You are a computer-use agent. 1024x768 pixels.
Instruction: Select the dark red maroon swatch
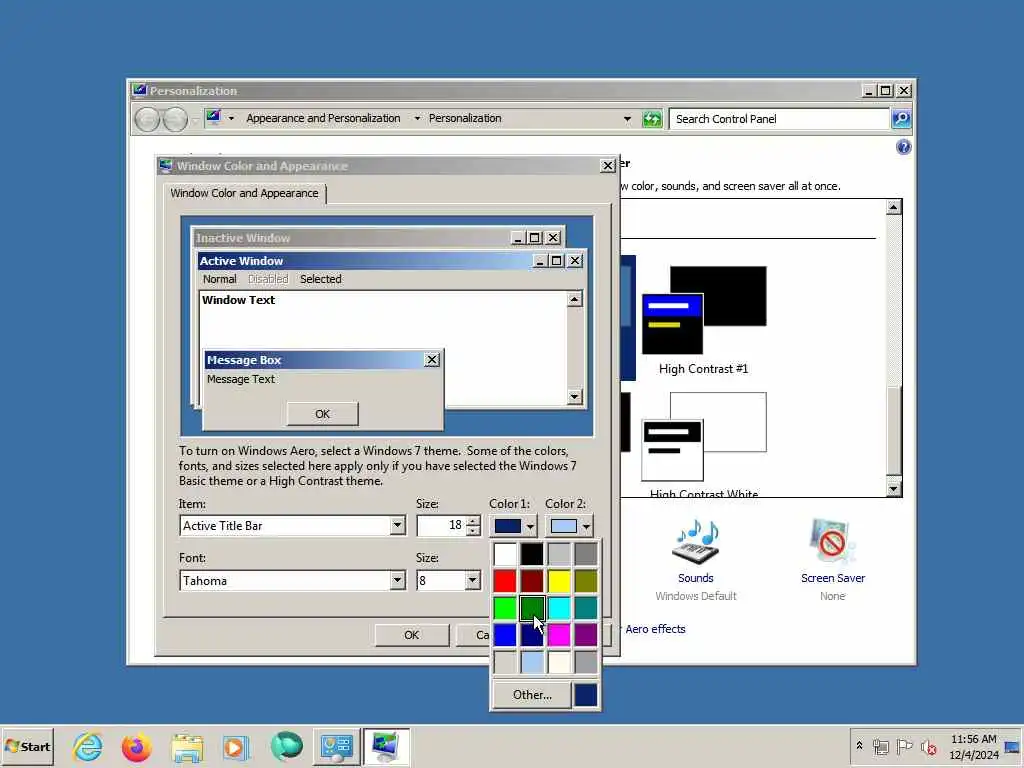[x=532, y=581]
